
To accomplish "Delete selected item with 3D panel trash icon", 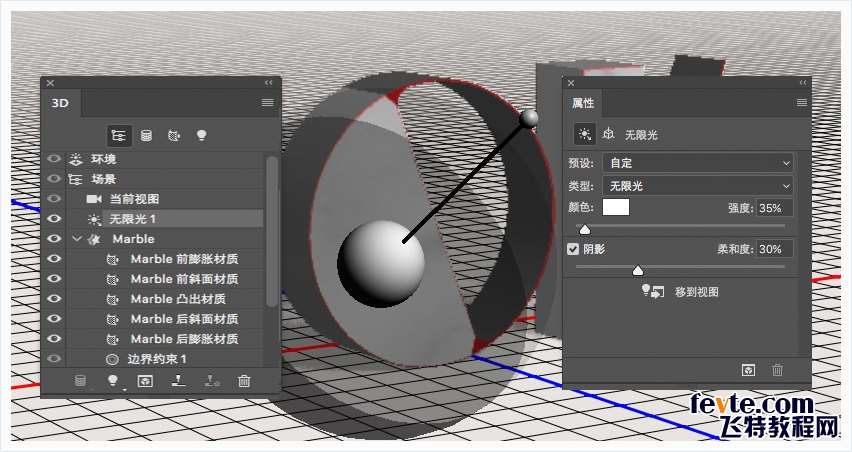I will tap(244, 381).
